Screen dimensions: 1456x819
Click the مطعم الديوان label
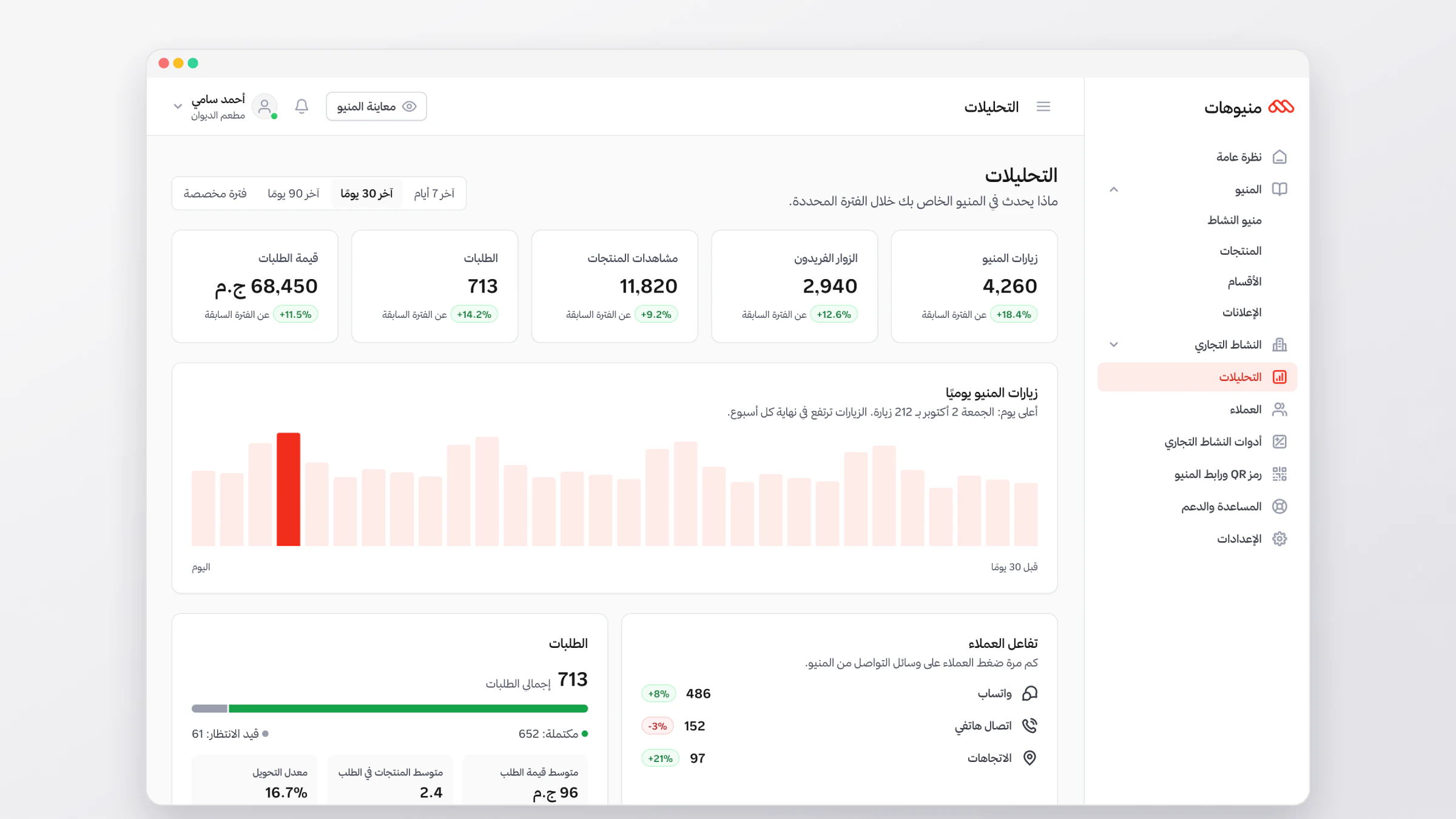coord(218,115)
